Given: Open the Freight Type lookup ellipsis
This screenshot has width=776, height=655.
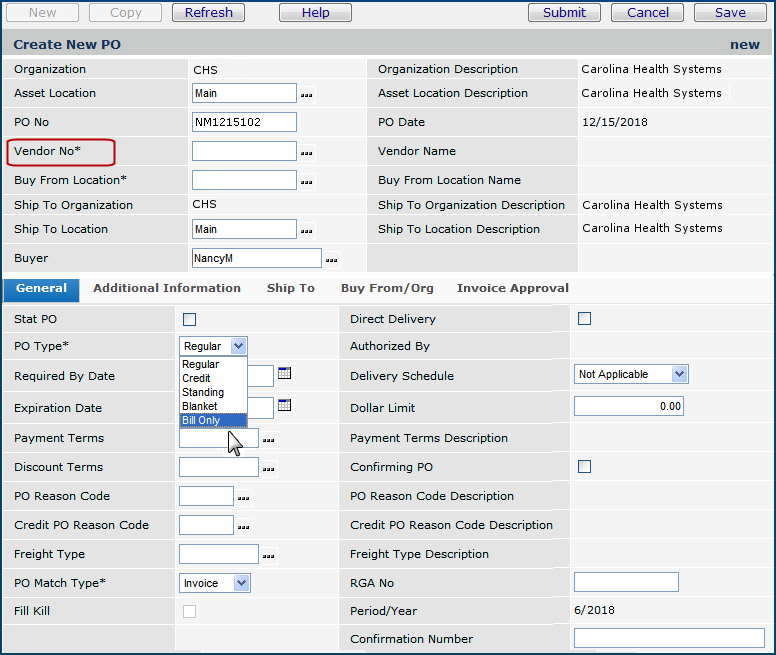Looking at the screenshot, I should coord(269,556).
